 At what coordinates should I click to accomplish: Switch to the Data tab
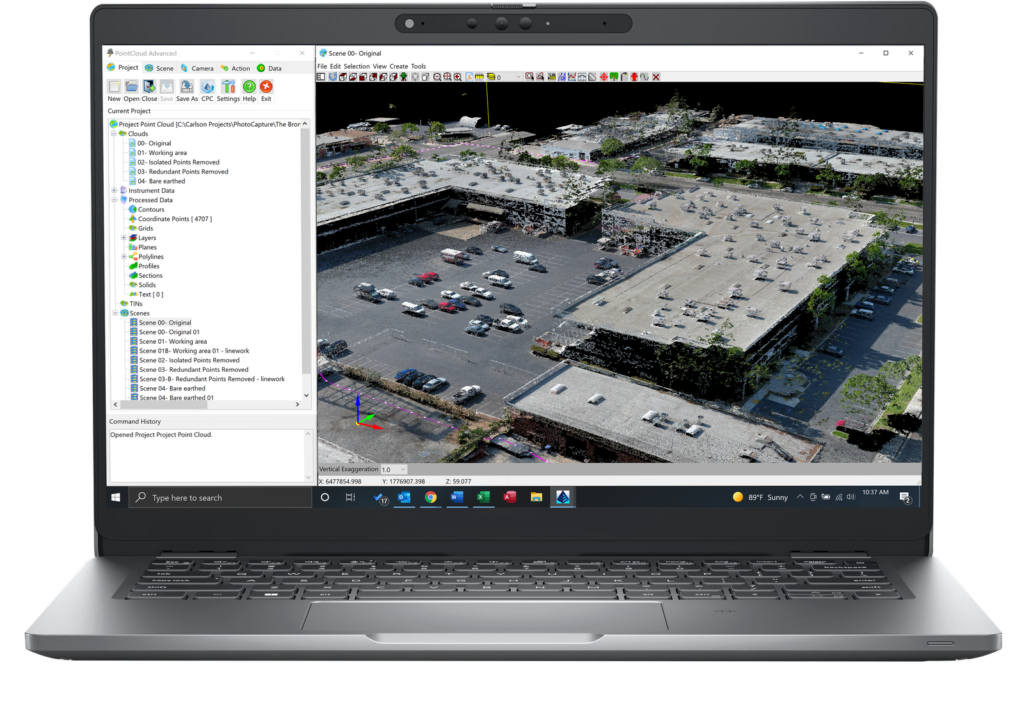point(269,68)
